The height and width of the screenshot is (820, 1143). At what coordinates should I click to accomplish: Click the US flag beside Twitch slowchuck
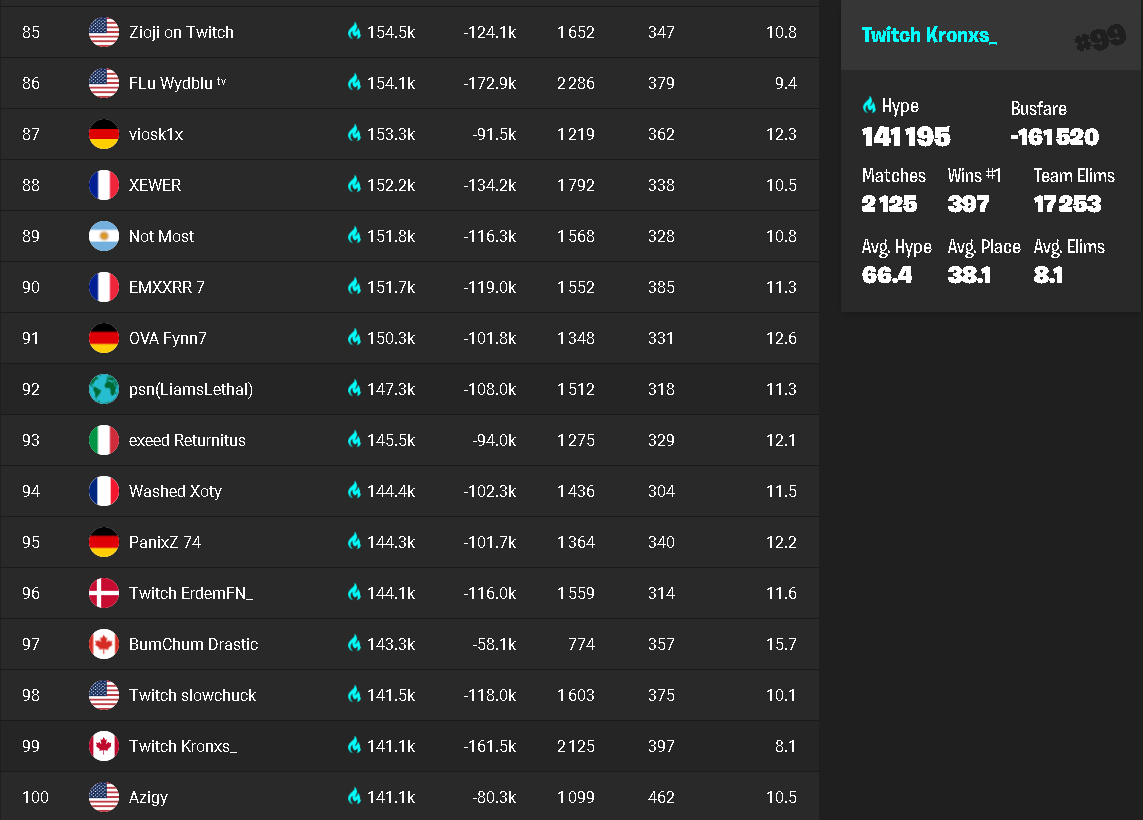104,695
